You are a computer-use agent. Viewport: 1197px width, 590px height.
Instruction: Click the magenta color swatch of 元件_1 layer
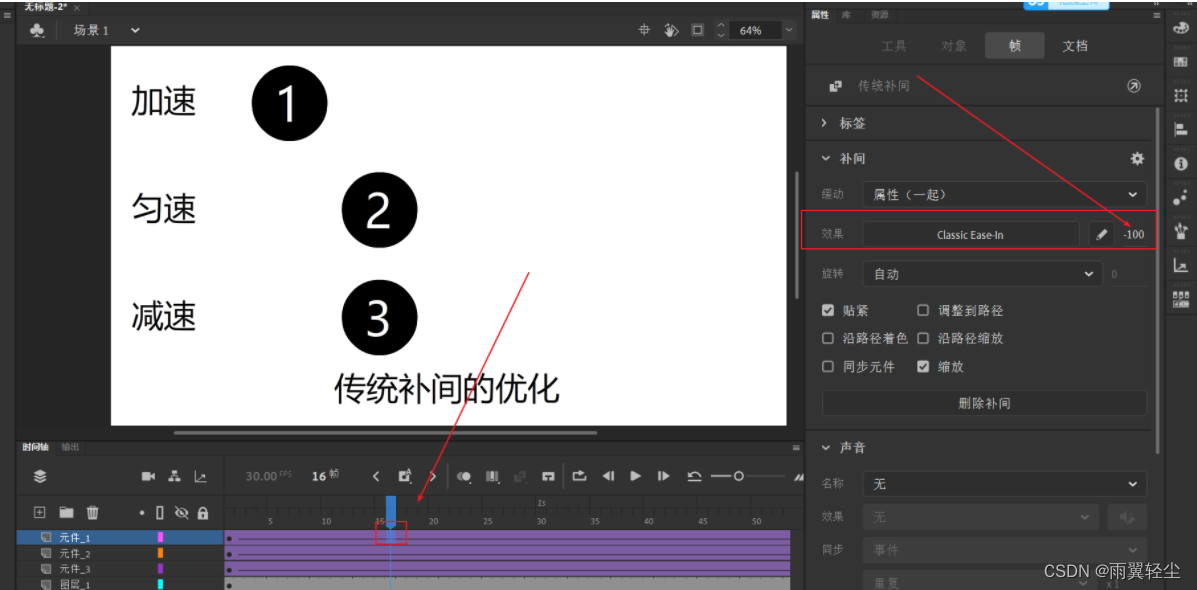pos(160,537)
